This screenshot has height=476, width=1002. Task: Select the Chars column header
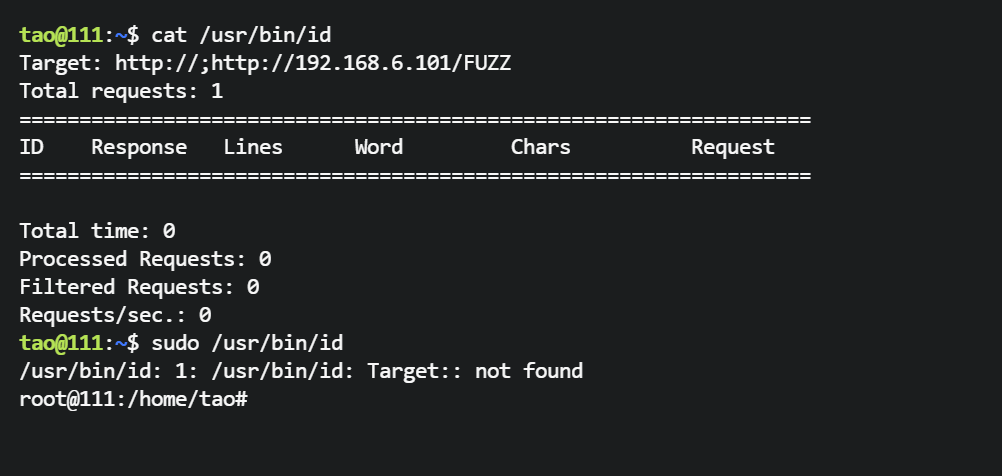541,147
